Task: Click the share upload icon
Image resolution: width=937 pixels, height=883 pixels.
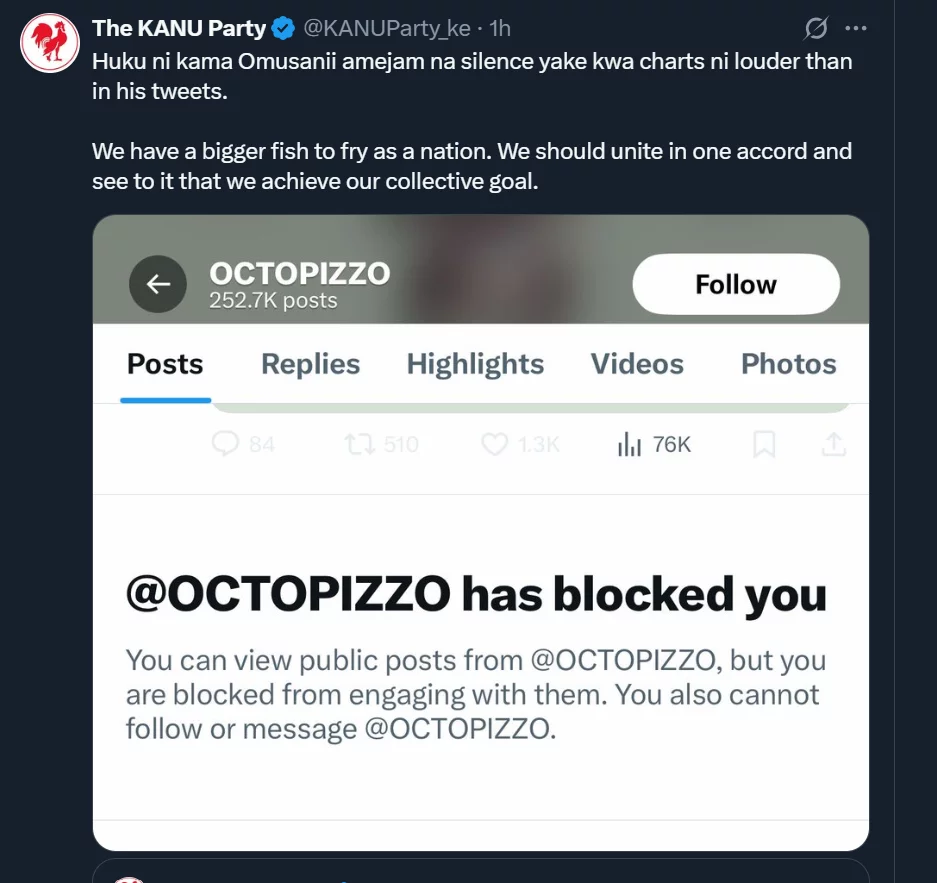Action: 833,444
